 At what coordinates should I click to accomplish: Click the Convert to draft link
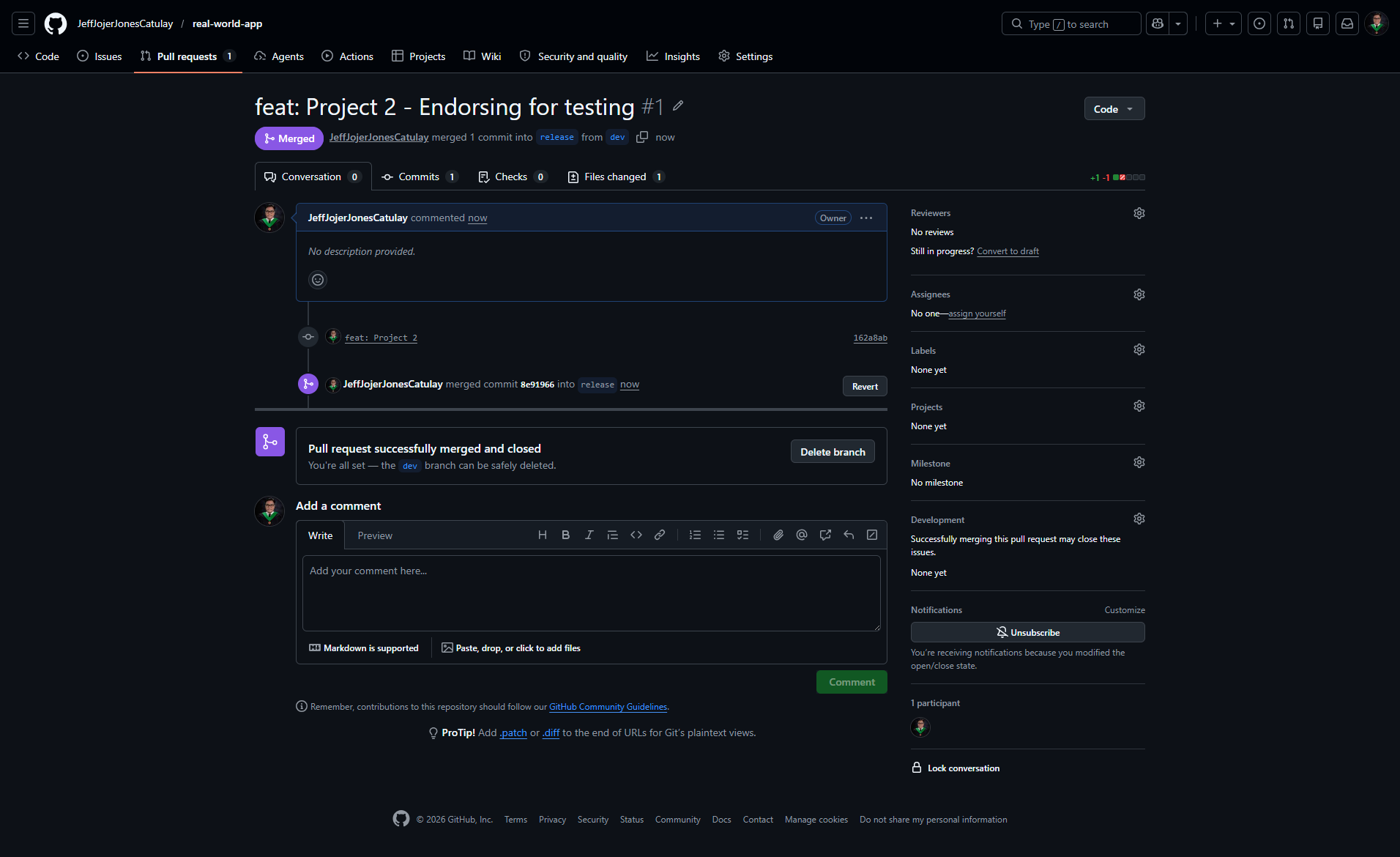coord(1008,251)
